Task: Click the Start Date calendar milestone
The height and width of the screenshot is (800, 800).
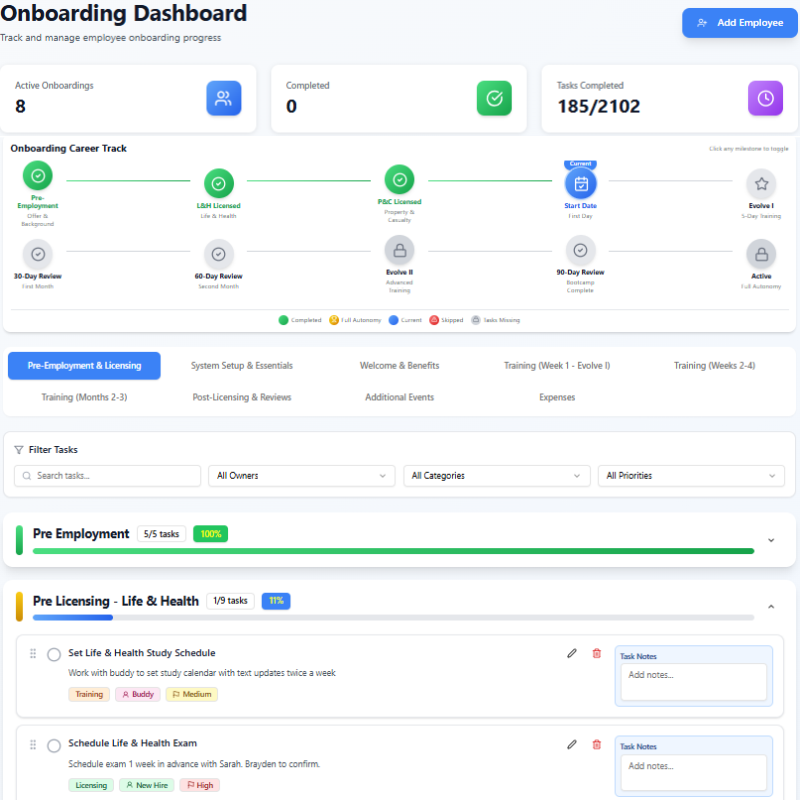Action: [581, 184]
